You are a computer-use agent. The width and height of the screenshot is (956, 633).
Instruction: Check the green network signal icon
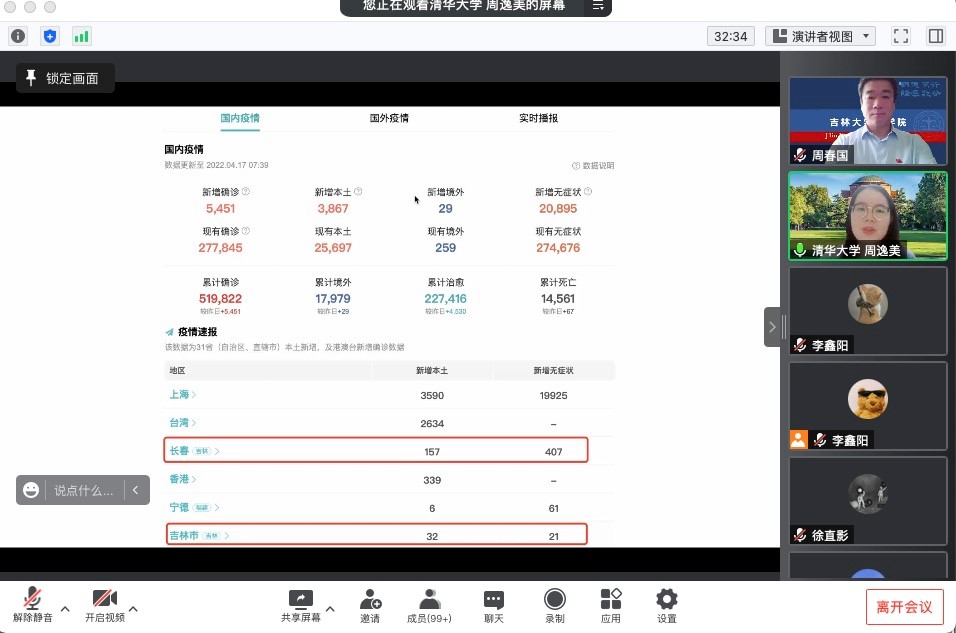pos(81,36)
